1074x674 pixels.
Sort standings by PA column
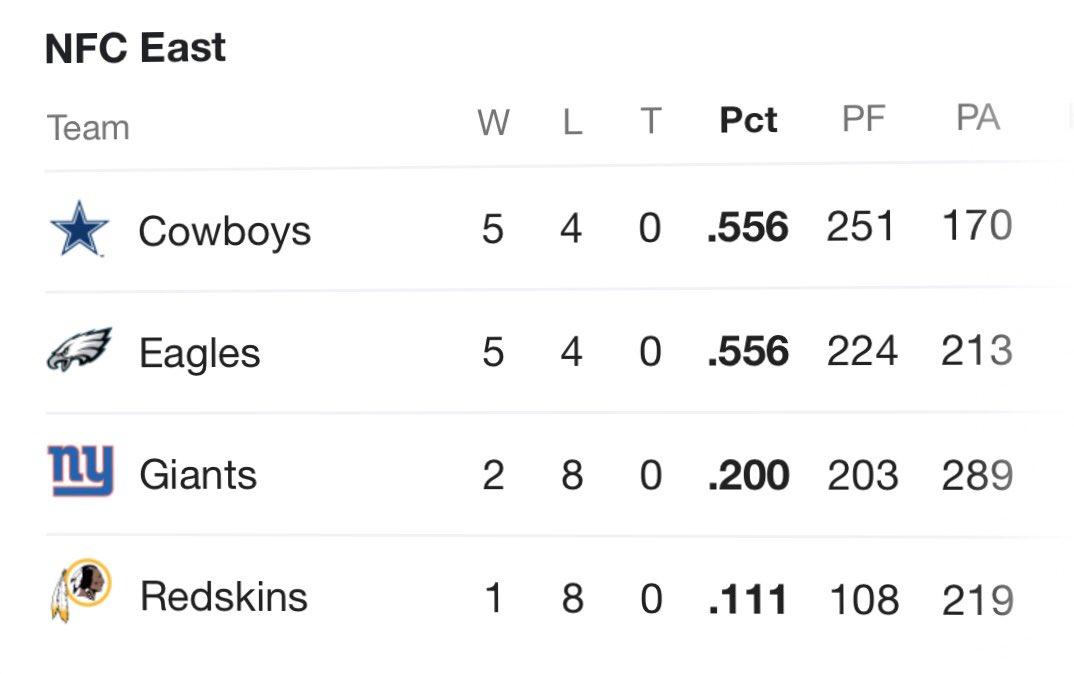click(977, 118)
